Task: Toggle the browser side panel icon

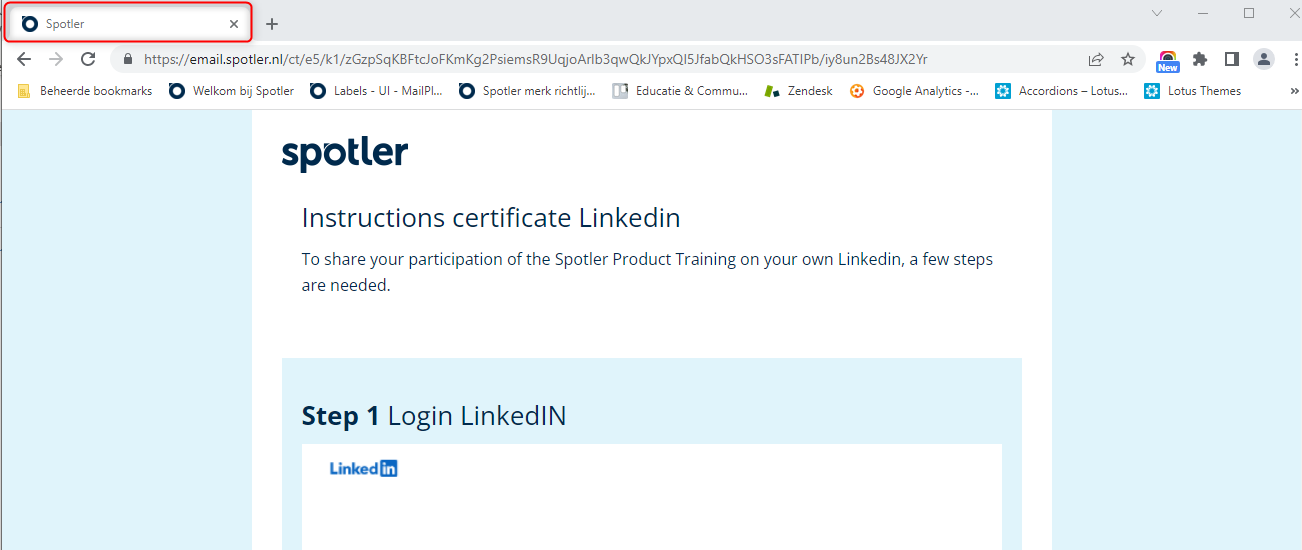Action: click(1232, 59)
